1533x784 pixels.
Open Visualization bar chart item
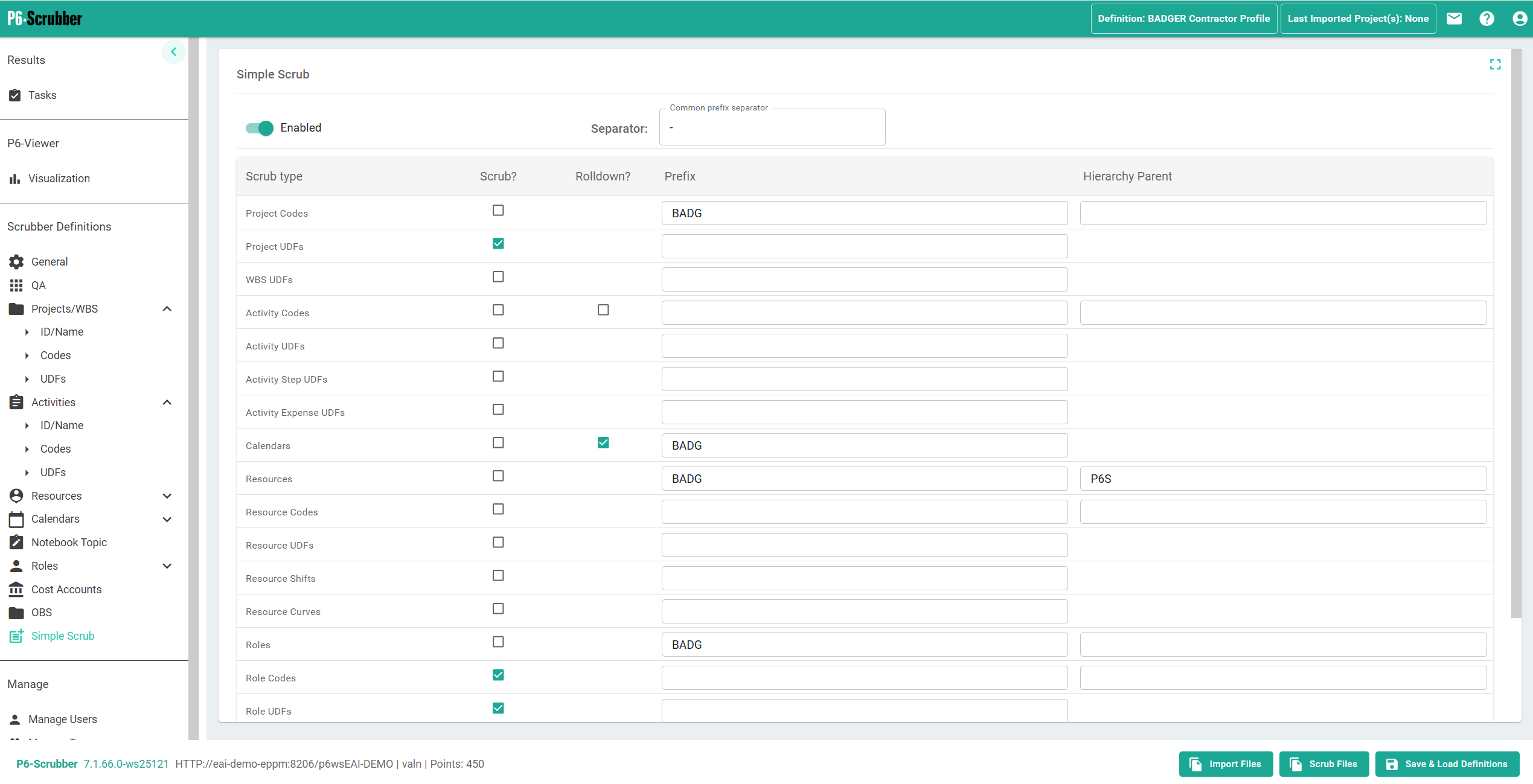[x=59, y=179]
